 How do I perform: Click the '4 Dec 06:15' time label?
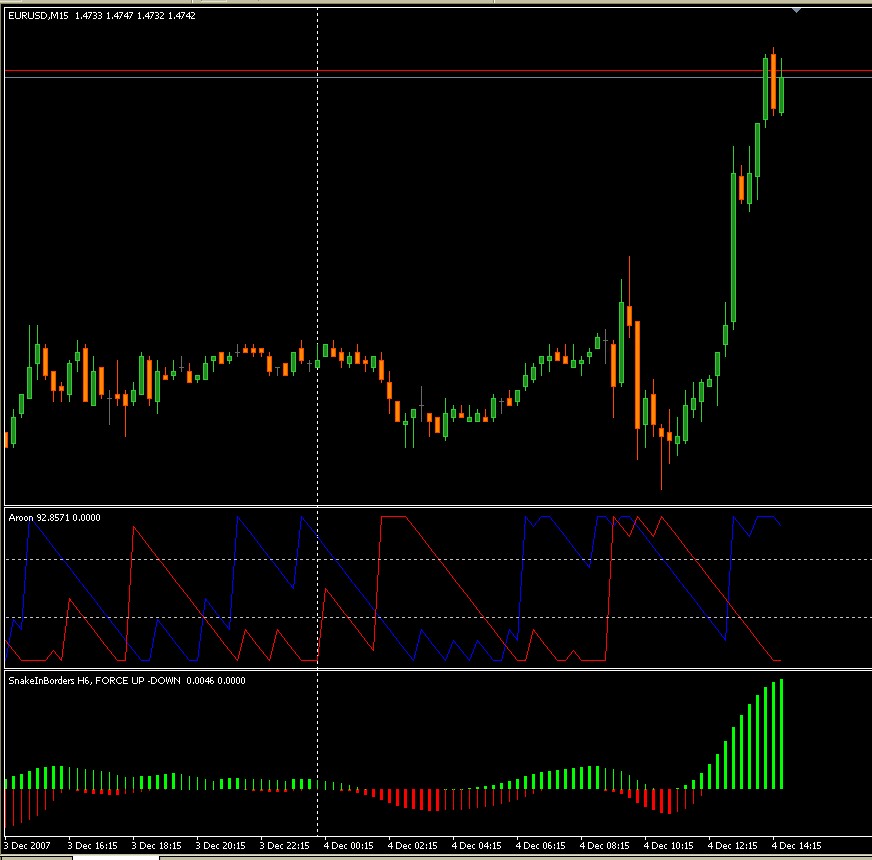[541, 846]
